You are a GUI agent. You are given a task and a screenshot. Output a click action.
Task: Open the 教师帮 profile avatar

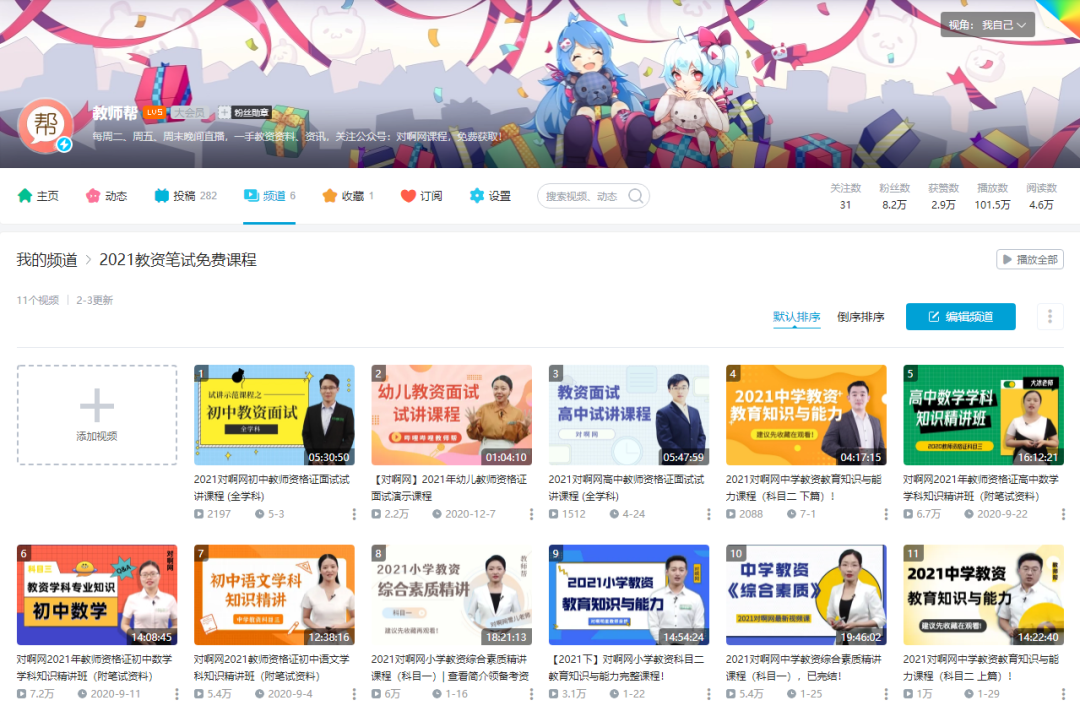pos(45,126)
